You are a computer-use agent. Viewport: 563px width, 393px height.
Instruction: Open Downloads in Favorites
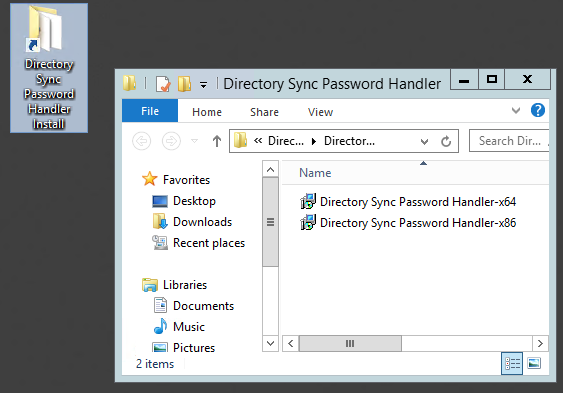coord(203,222)
